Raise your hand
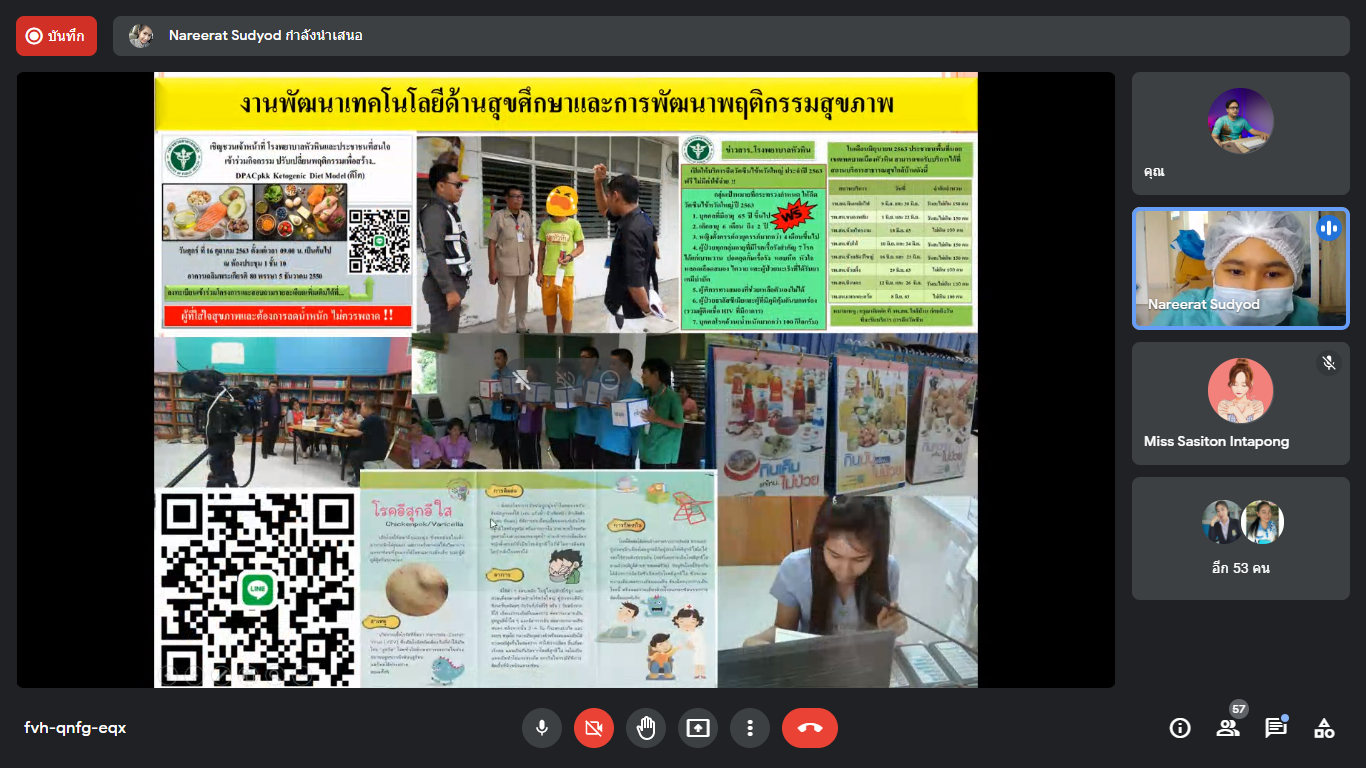Screen dimensions: 1366x768 tap(646, 728)
